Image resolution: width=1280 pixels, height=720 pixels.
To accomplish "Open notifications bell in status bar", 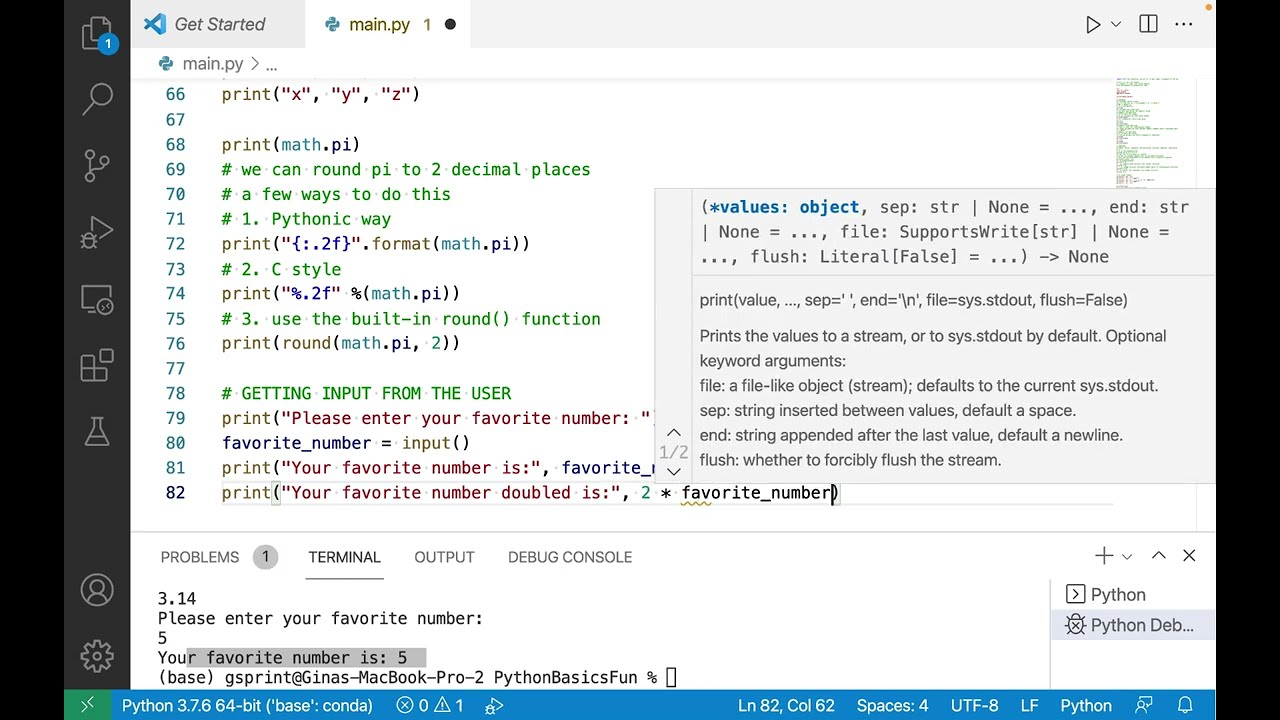I will click(x=1185, y=705).
